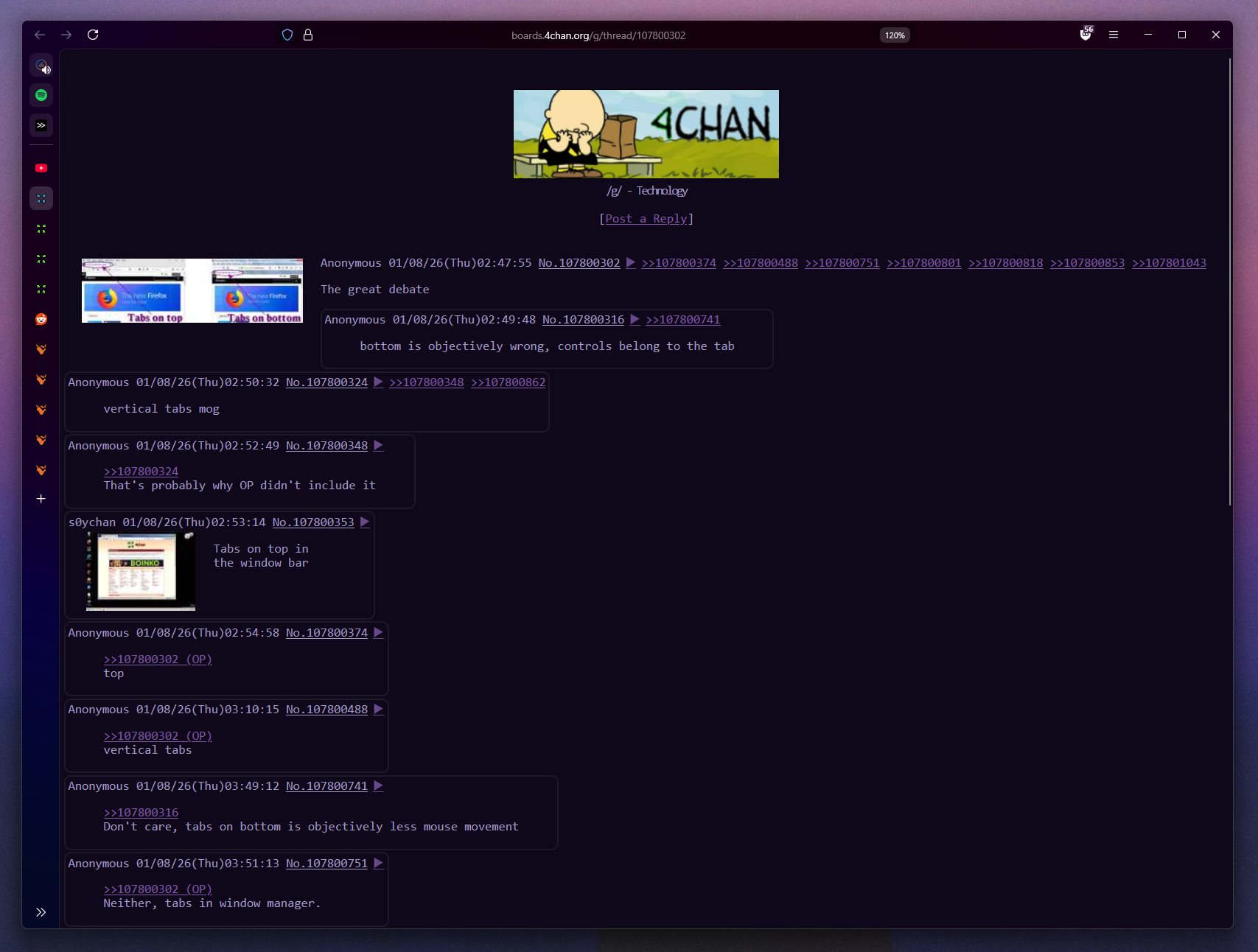Follow >>107800302 (OP) quote above "top"
This screenshot has width=1258, height=952.
pyautogui.click(x=158, y=659)
